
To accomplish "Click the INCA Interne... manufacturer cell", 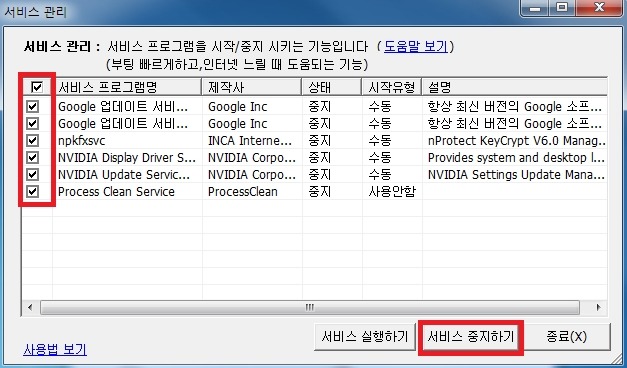I will (x=250, y=141).
